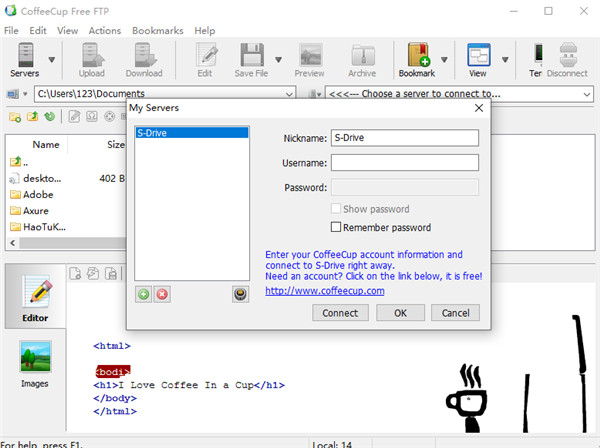Open the Bookmarks menu
Screen dimensions: 600x448
[x=158, y=31]
